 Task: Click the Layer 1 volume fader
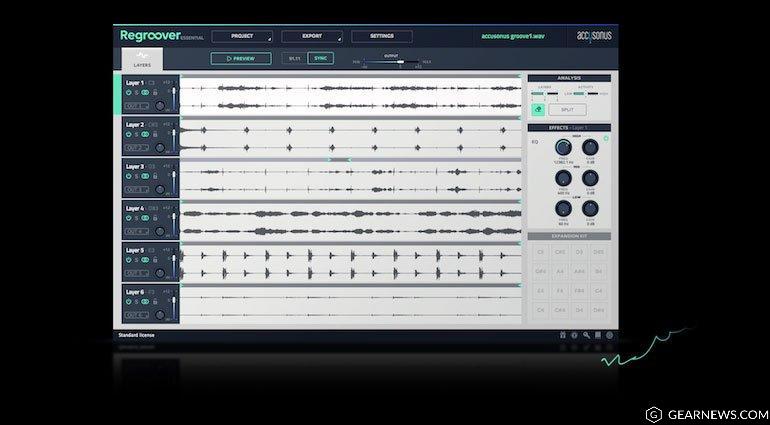click(x=173, y=100)
